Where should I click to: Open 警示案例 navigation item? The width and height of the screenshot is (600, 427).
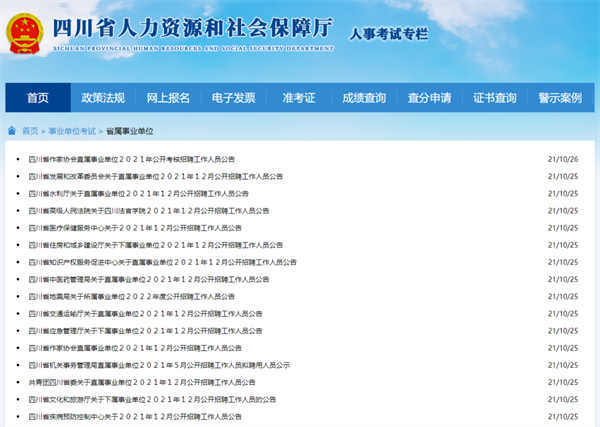560,98
